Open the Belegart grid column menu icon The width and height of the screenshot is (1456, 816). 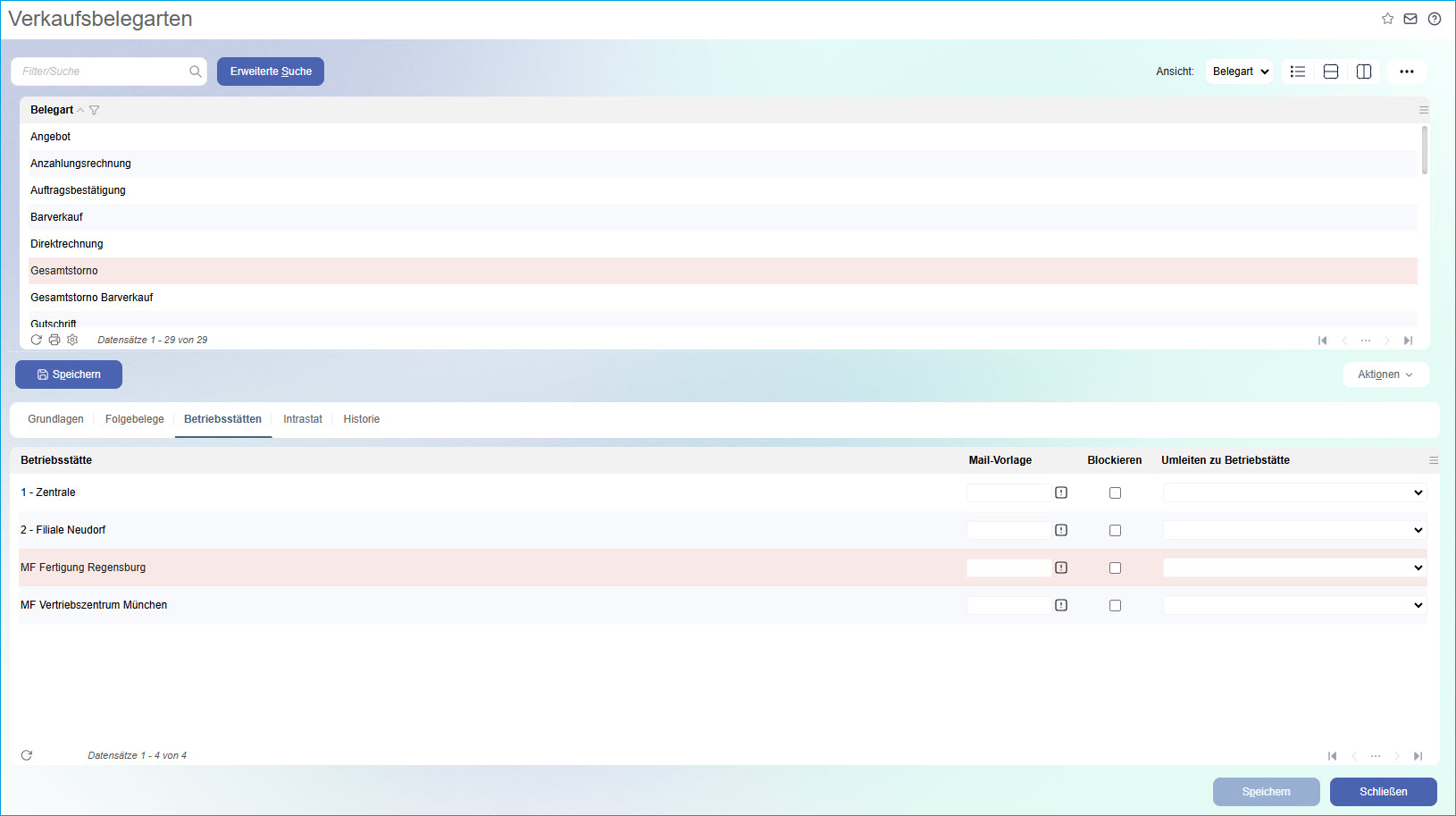pyautogui.click(x=1424, y=110)
